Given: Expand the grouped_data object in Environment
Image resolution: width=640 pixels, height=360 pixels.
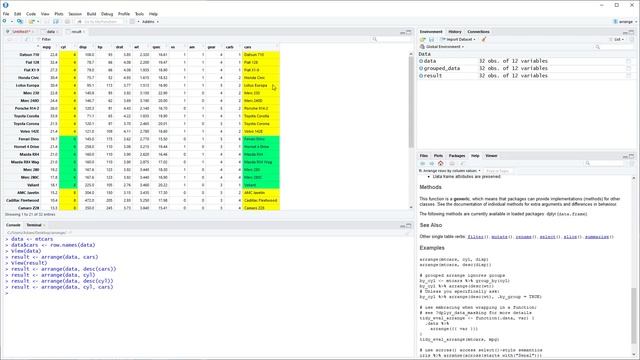Looking at the screenshot, I should (x=421, y=69).
